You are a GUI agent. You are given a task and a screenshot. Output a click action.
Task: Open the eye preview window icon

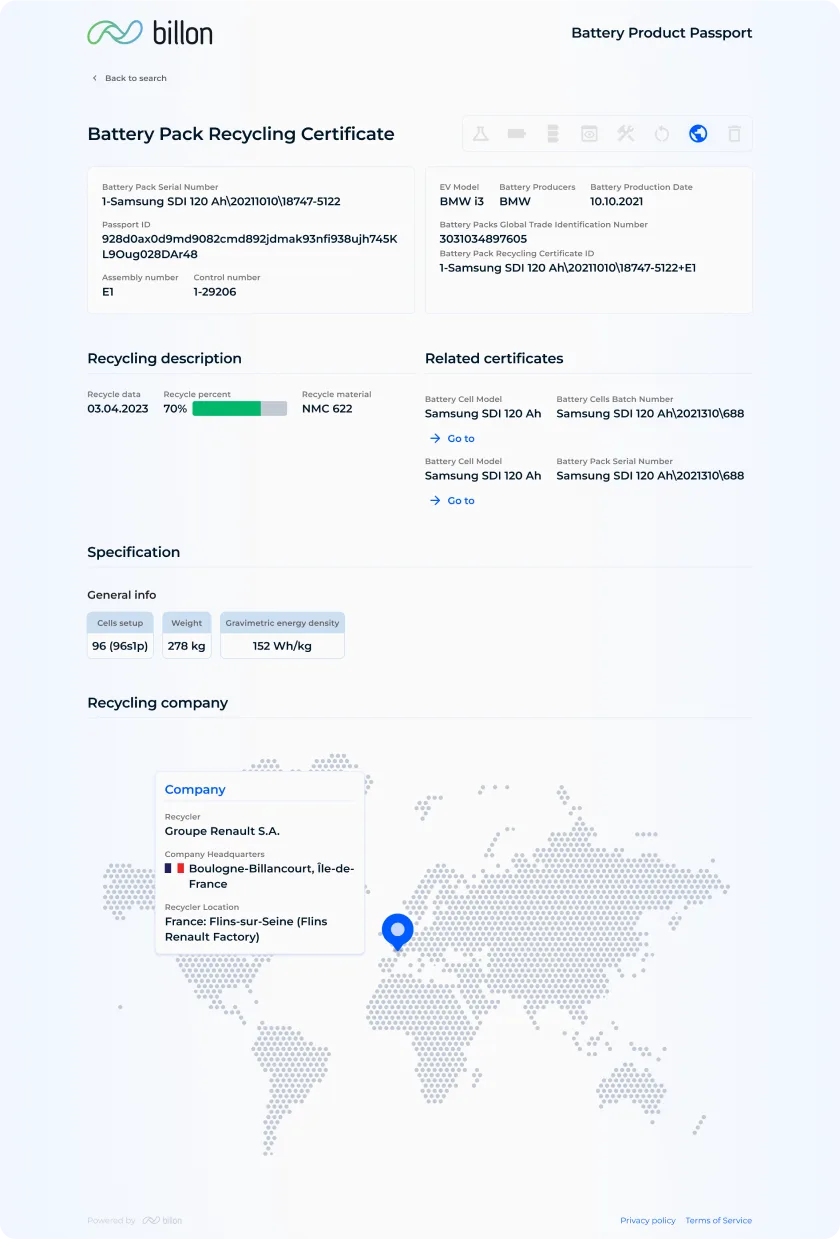[590, 133]
